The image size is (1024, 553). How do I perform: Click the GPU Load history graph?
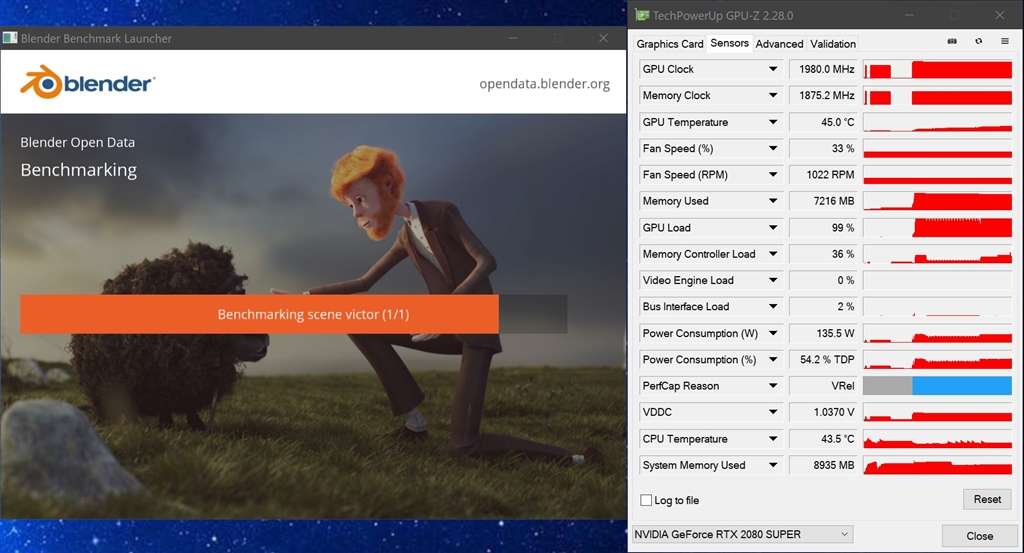pos(937,228)
